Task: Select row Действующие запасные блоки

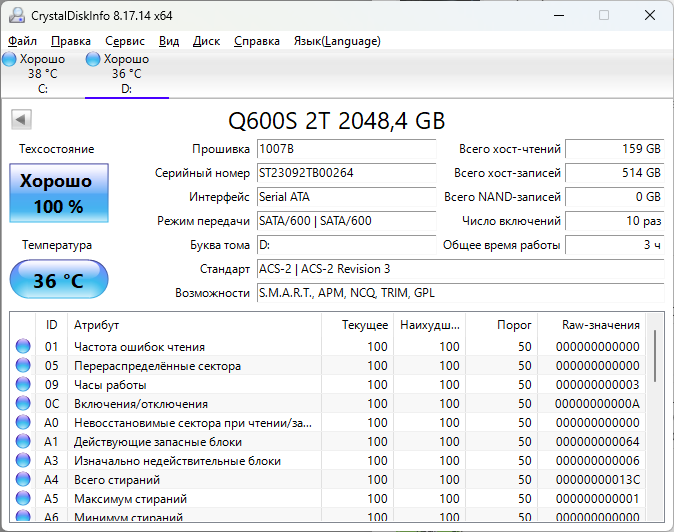Action: [328, 441]
